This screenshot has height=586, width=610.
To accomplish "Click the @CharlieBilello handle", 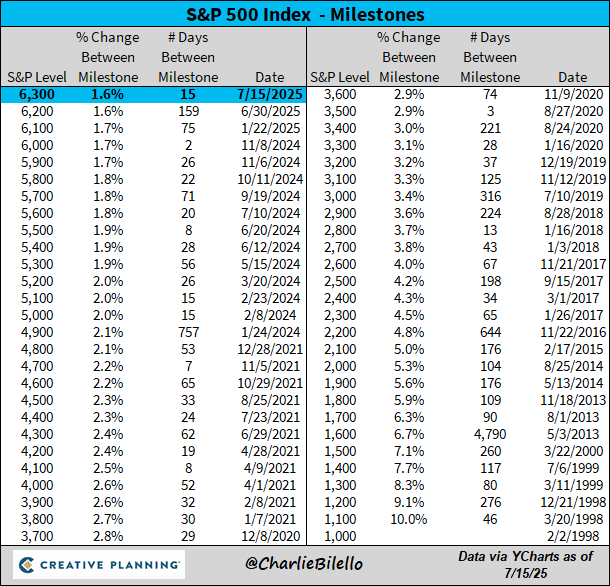I will [x=304, y=564].
